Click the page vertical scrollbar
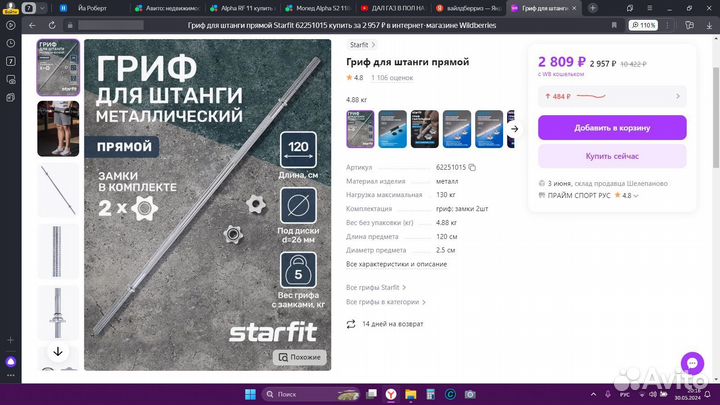The width and height of the screenshot is (720, 405). tap(716, 117)
